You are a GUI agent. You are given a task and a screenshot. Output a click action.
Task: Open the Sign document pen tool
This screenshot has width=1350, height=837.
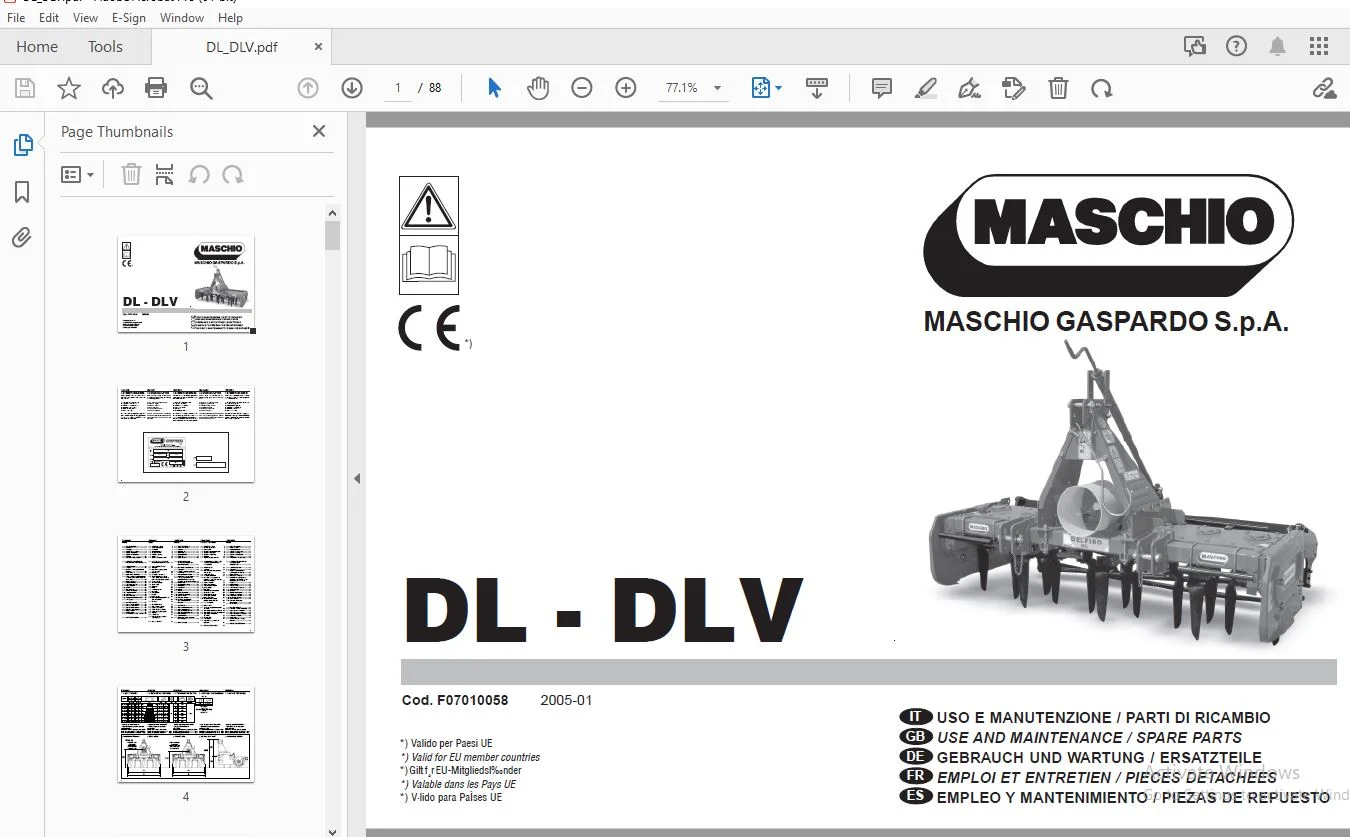969,88
